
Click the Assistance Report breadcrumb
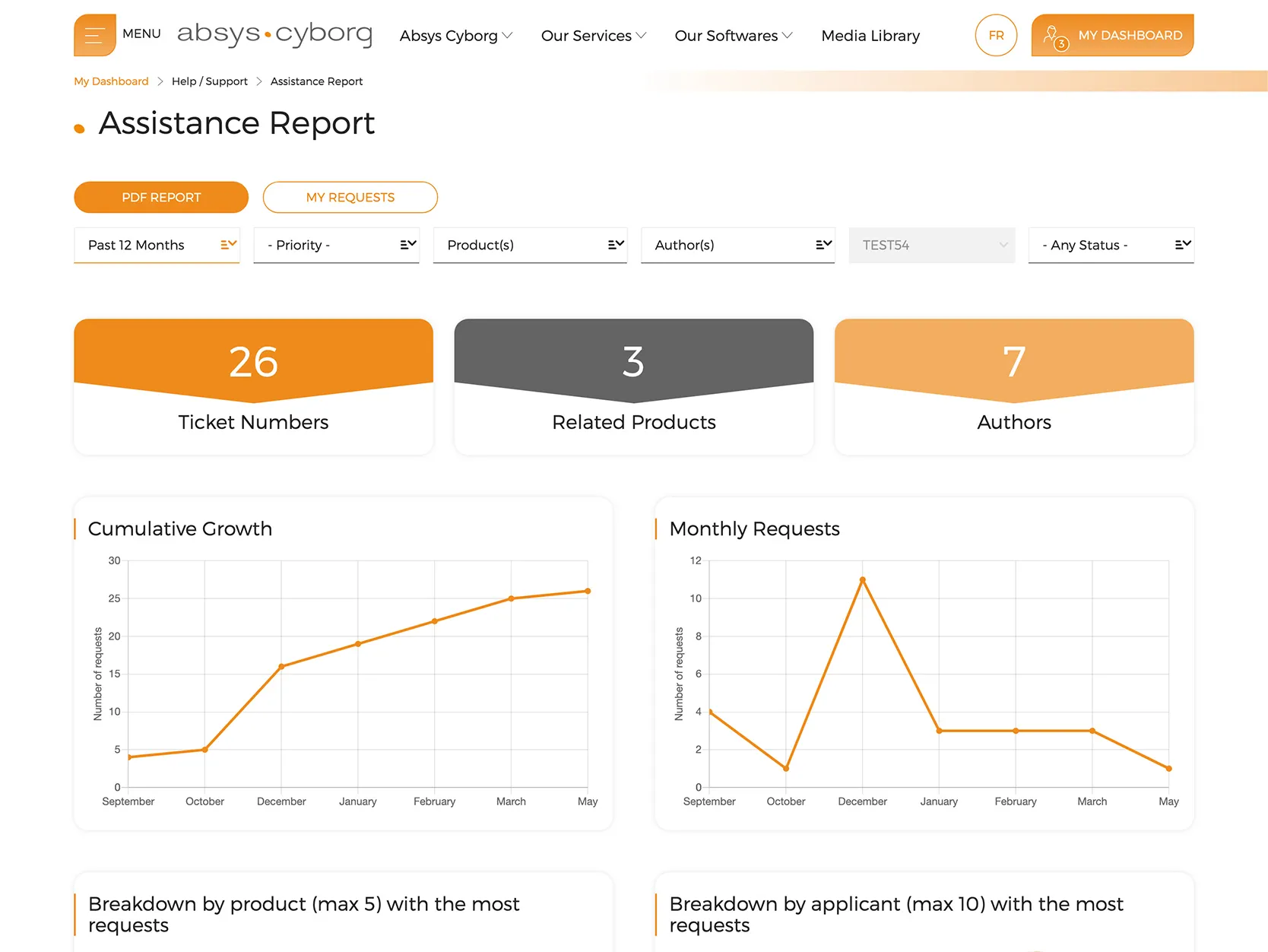(x=316, y=81)
